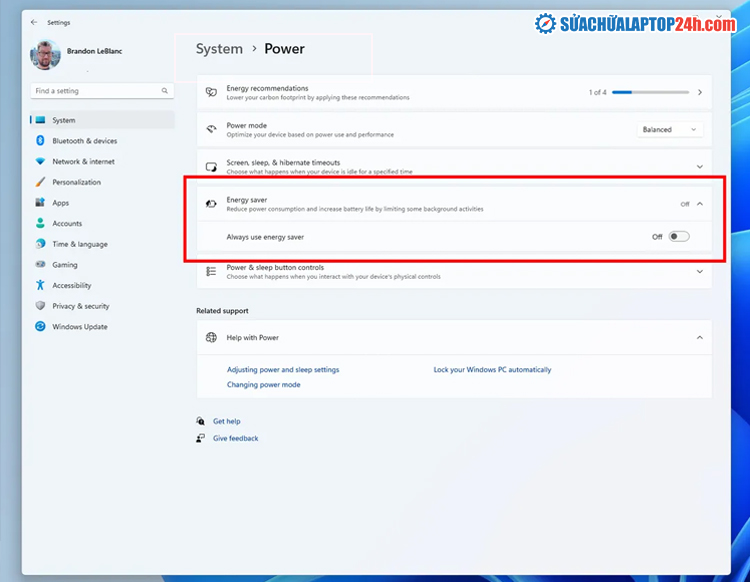Screen dimensions: 750x582
Task: Click the Time & language globe icon
Action: [40, 244]
